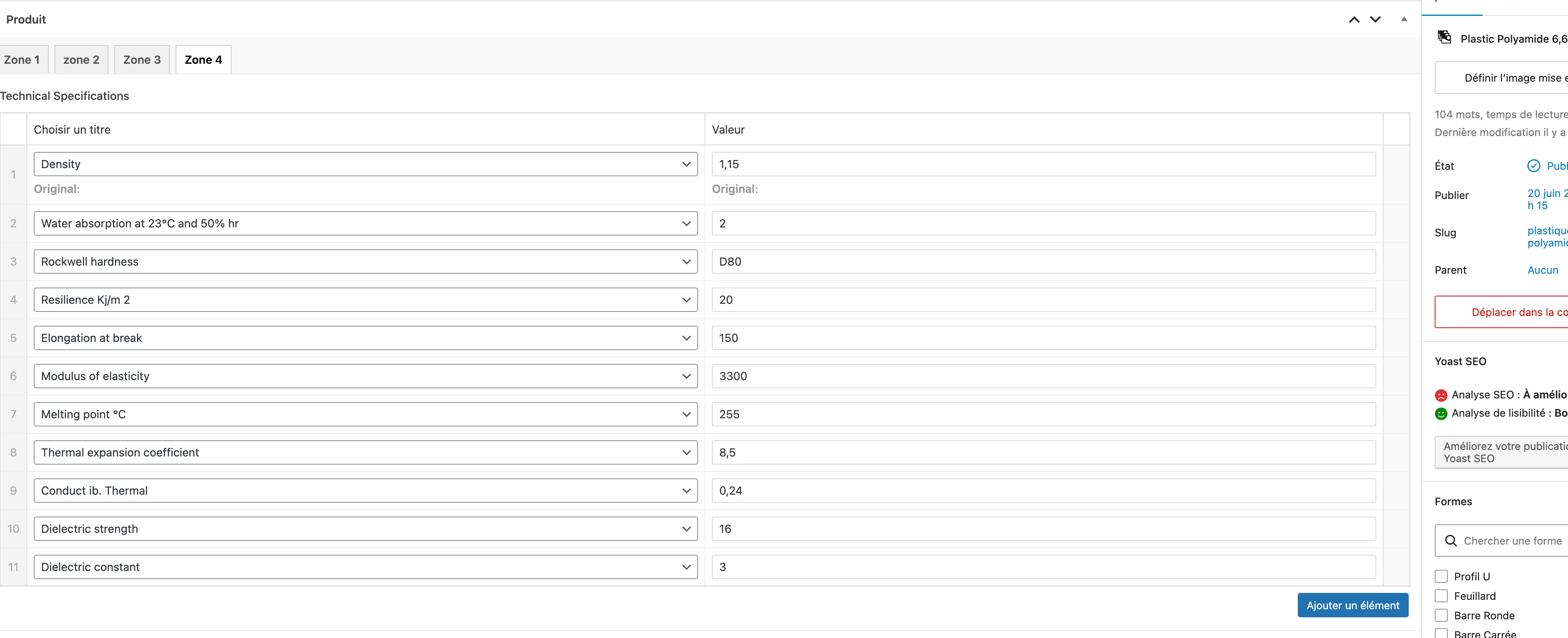Screen dimensions: 1568x638
Task: Click the featured image icon beside Plastic Polyamide
Action: click(x=1444, y=38)
